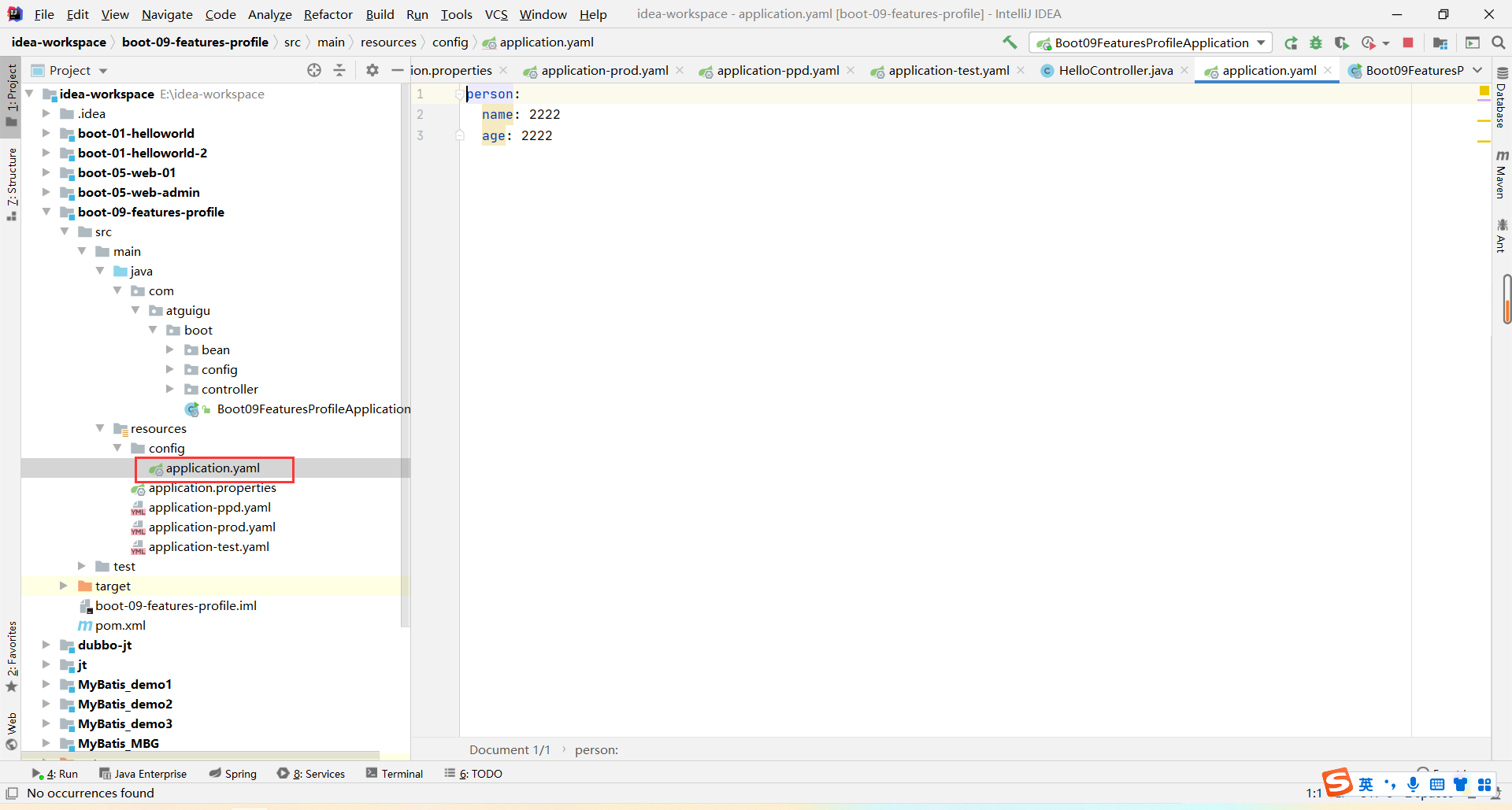The image size is (1512, 810).
Task: Toggle the tool window quick-access status bar icon
Action: click(12, 793)
